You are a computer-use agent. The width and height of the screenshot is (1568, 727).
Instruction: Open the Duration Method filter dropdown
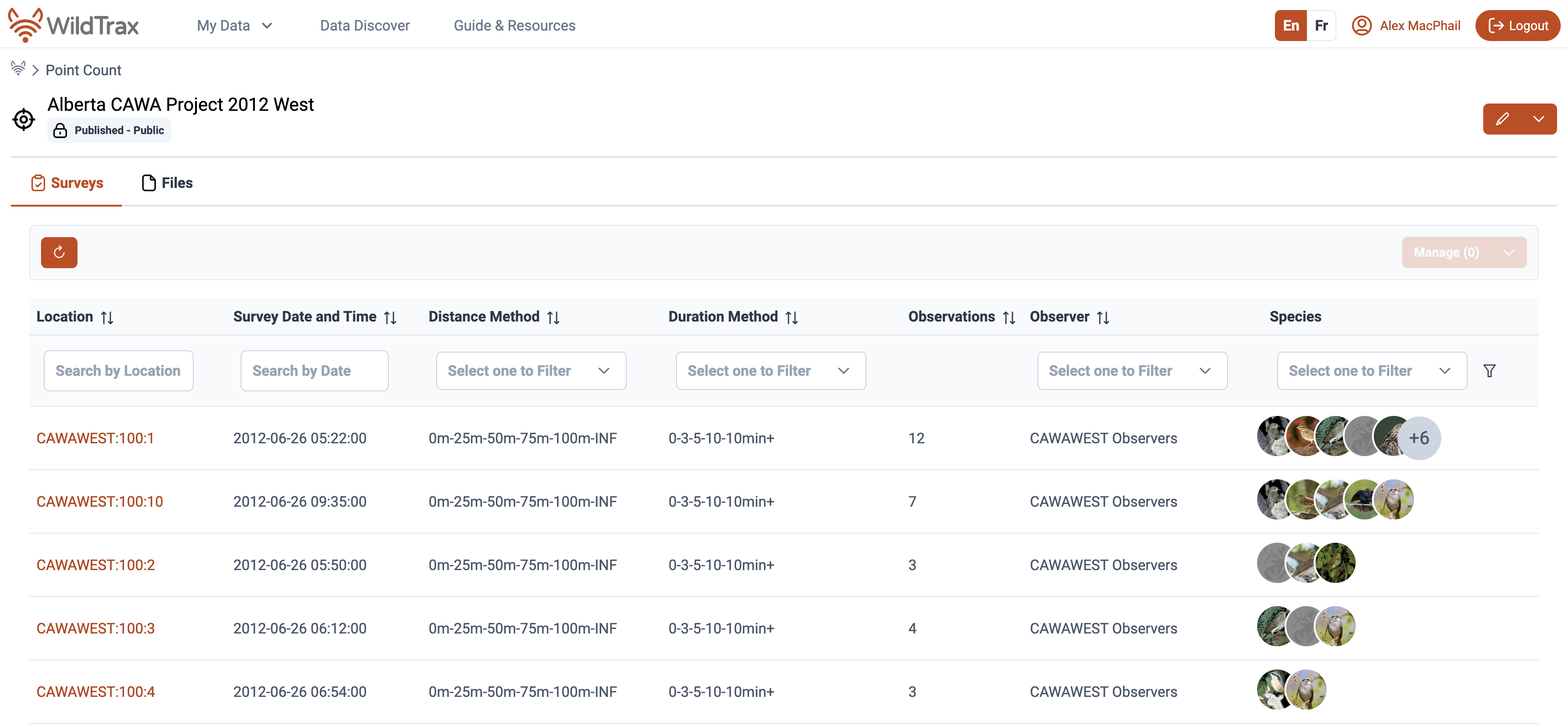point(771,370)
